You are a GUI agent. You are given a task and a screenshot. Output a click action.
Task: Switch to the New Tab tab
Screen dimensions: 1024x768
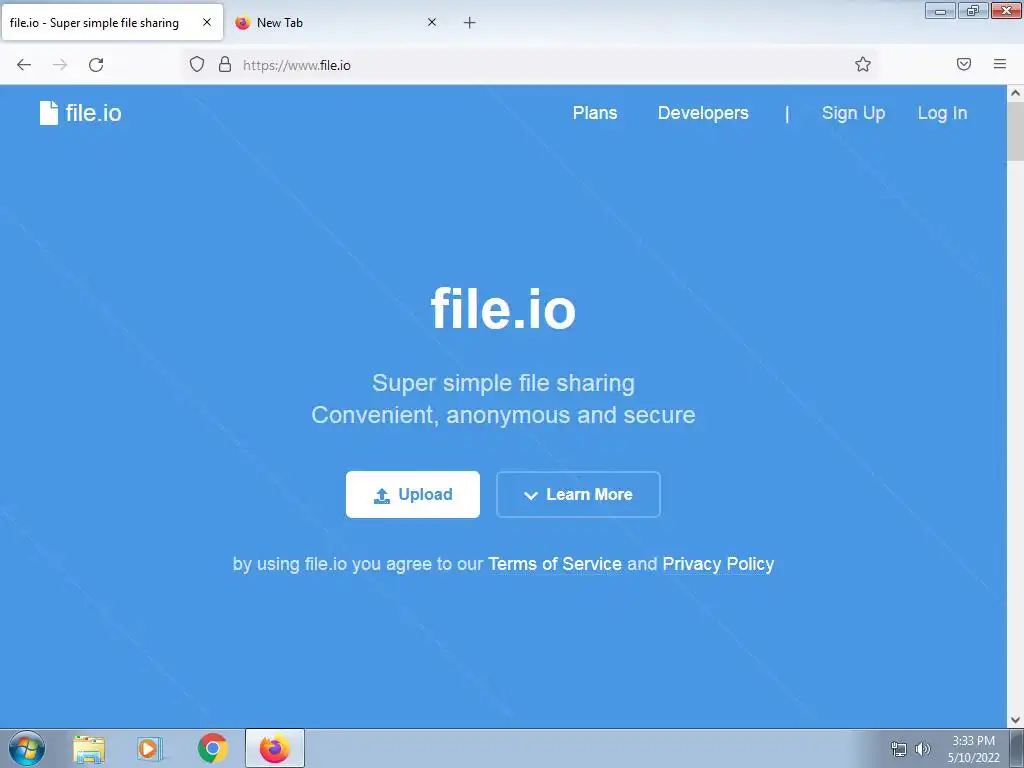pyautogui.click(x=337, y=23)
